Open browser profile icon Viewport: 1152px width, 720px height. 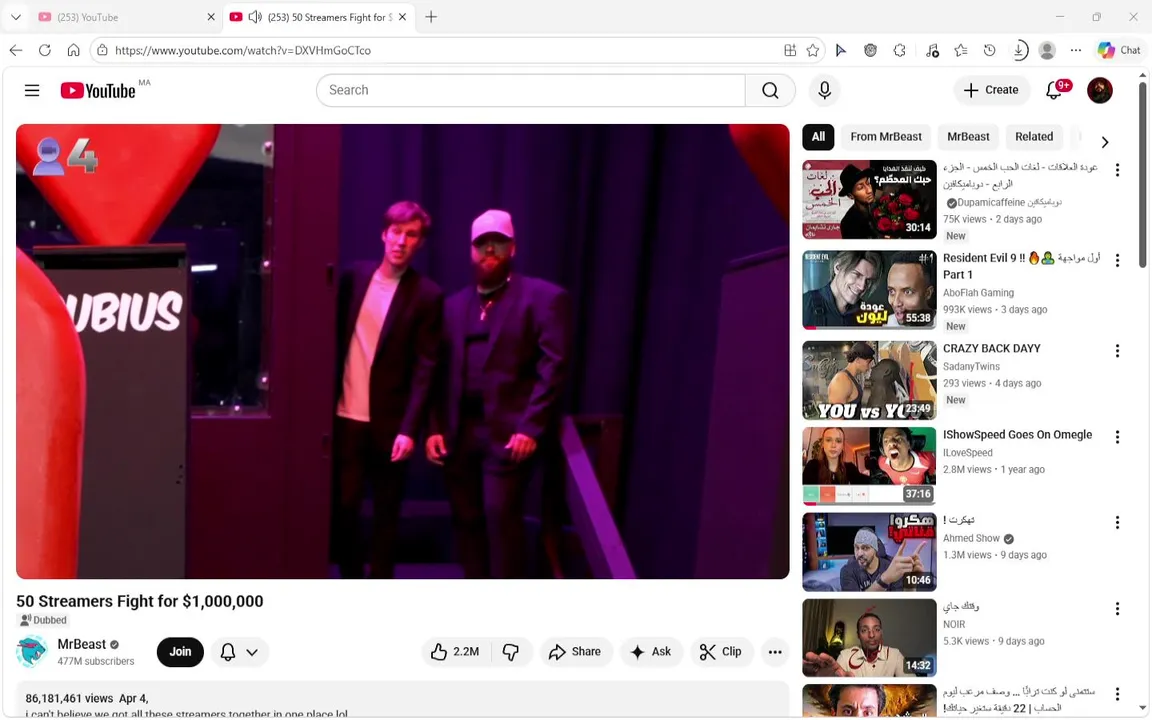pyautogui.click(x=1047, y=50)
